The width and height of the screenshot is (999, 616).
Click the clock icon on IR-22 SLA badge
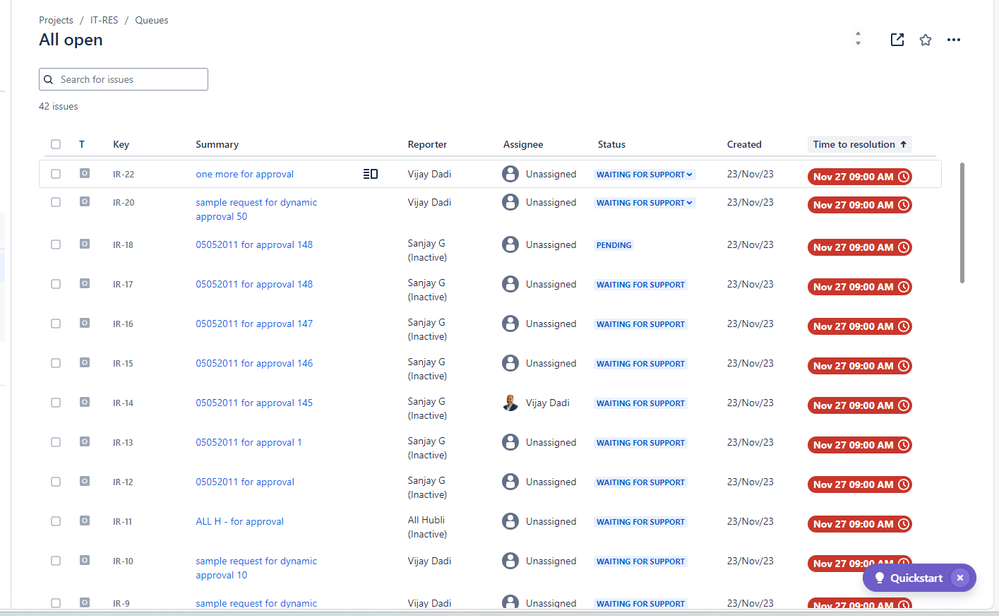[x=903, y=176]
